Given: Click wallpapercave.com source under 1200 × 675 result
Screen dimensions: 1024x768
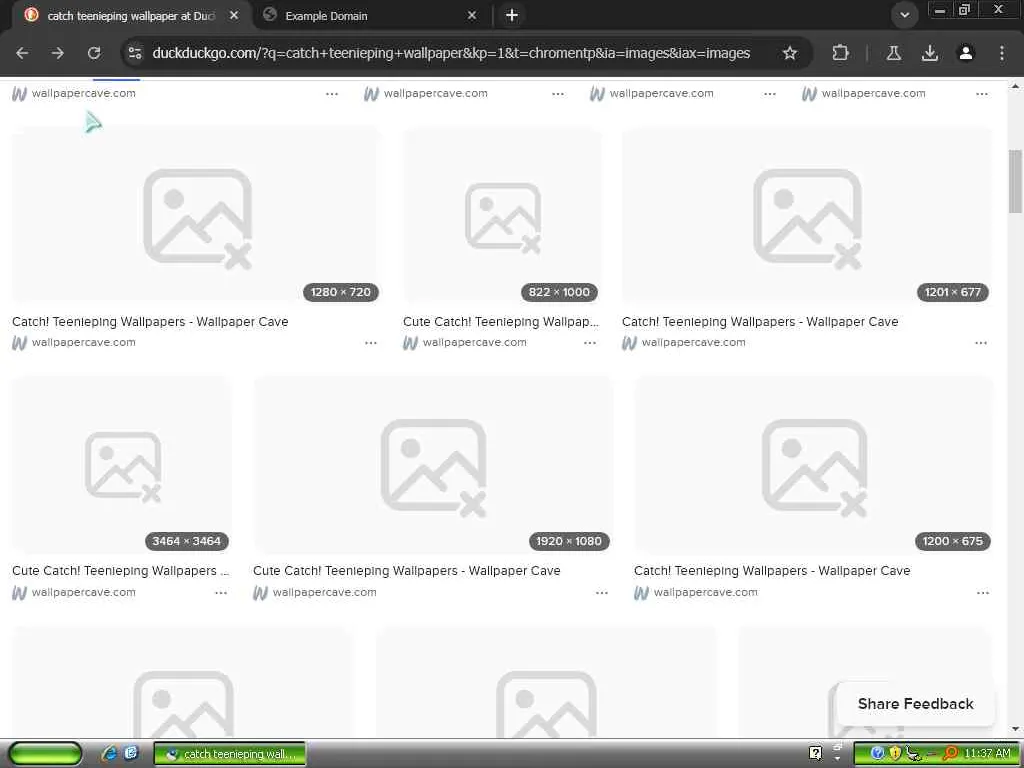Looking at the screenshot, I should coord(705,592).
